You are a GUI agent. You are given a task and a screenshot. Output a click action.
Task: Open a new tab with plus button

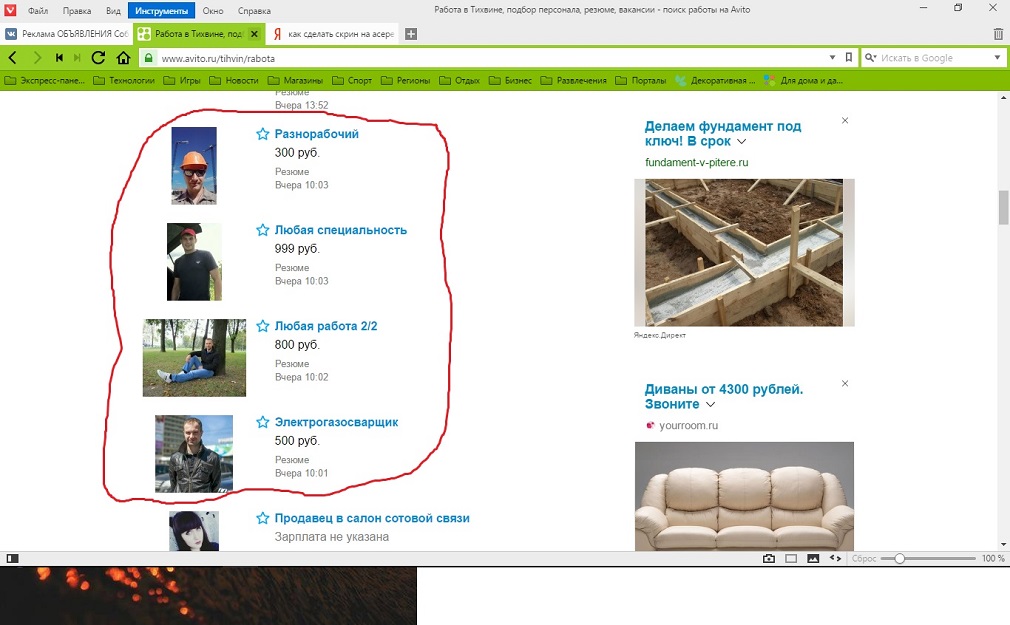tap(410, 34)
